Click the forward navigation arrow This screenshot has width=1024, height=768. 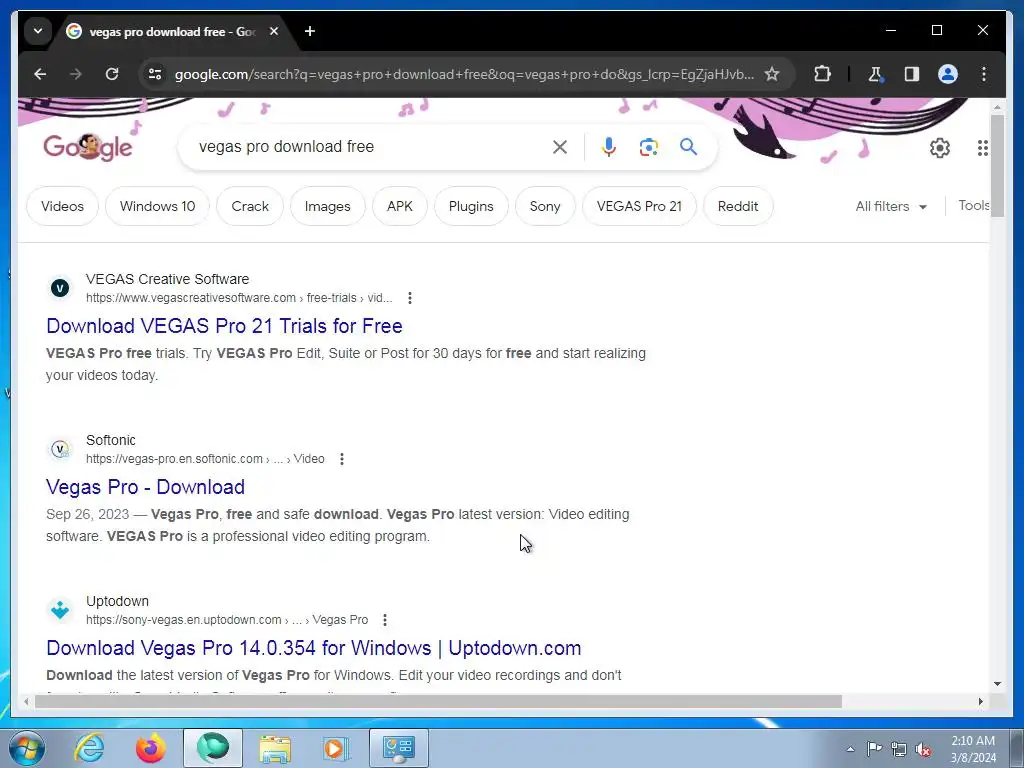(76, 74)
